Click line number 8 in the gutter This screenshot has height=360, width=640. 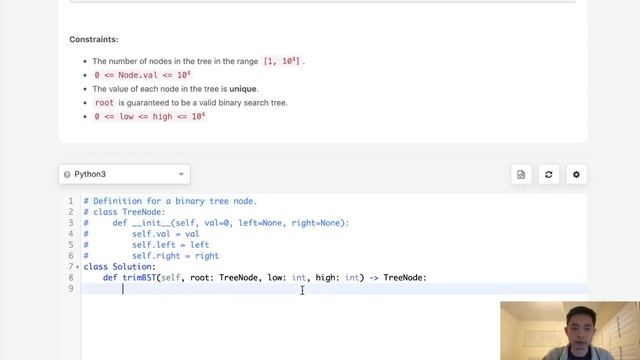click(x=71, y=278)
